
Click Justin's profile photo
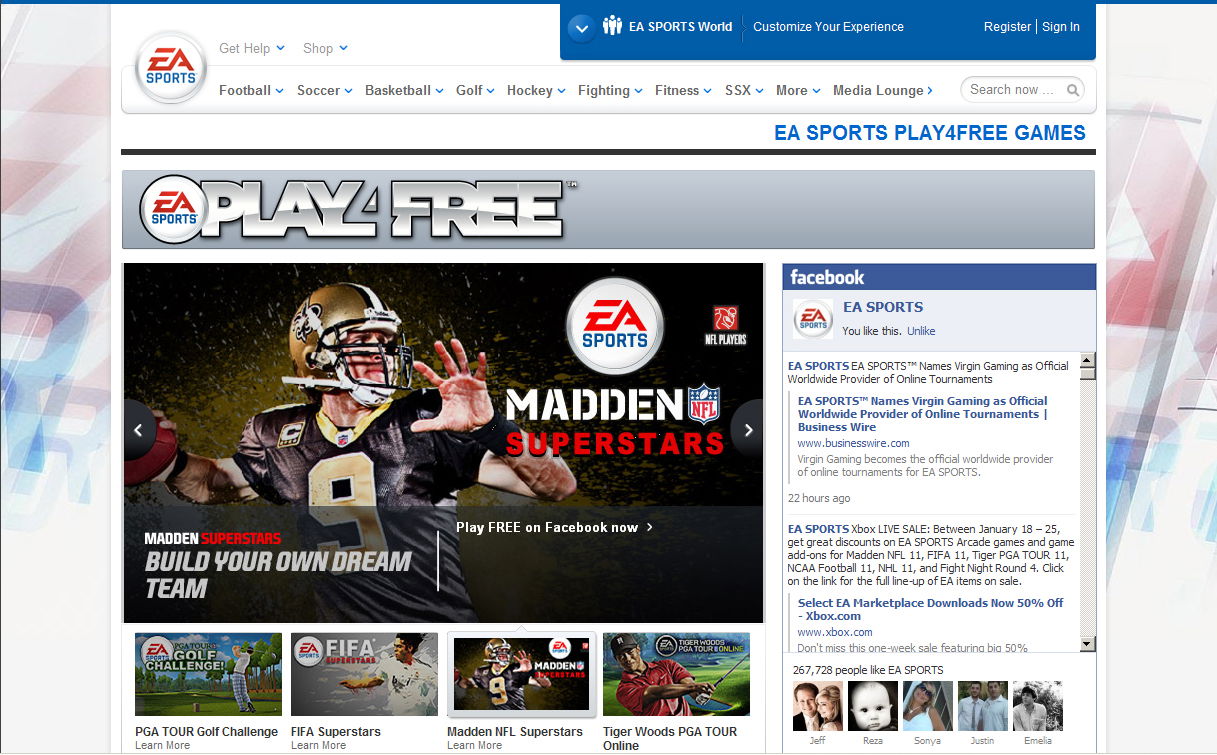983,706
